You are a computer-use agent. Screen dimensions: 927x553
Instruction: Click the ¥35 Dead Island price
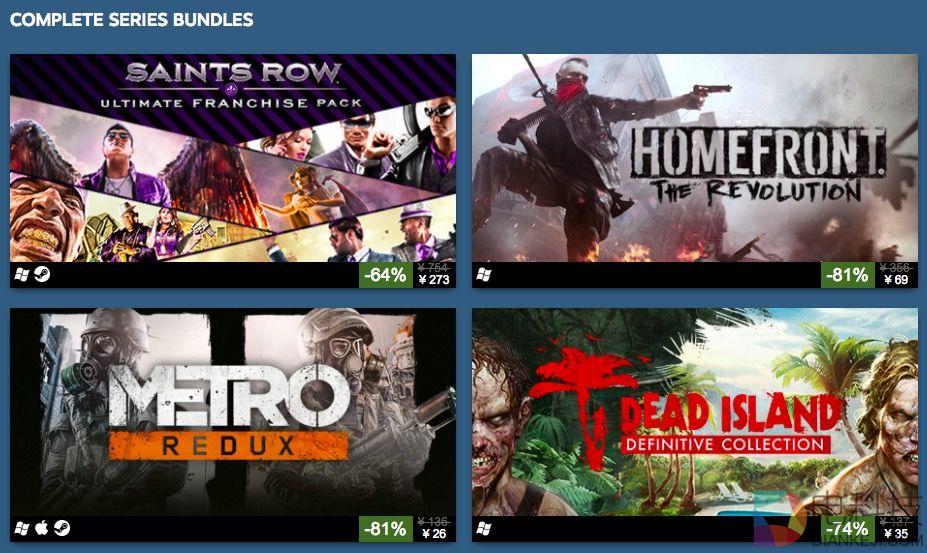(x=896, y=533)
